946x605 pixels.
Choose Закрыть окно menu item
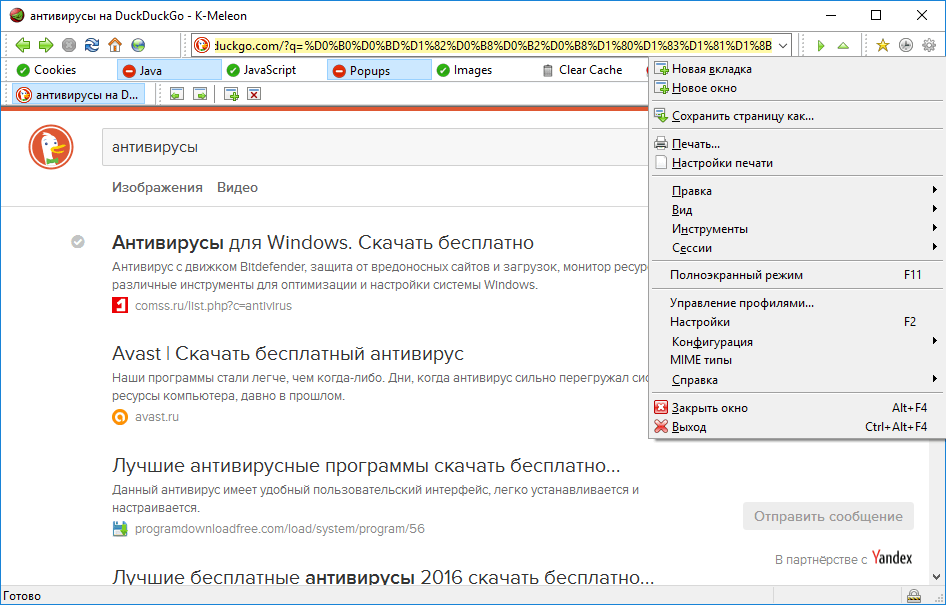pyautogui.click(x=796, y=408)
